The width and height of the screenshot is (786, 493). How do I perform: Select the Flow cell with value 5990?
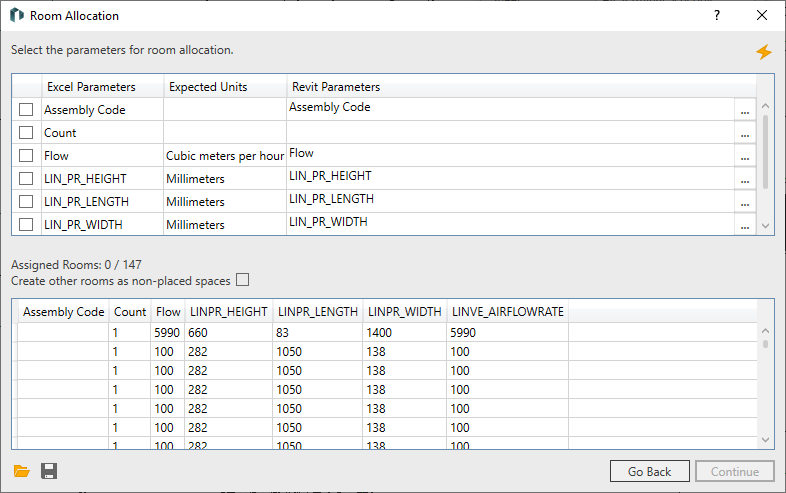(167, 333)
